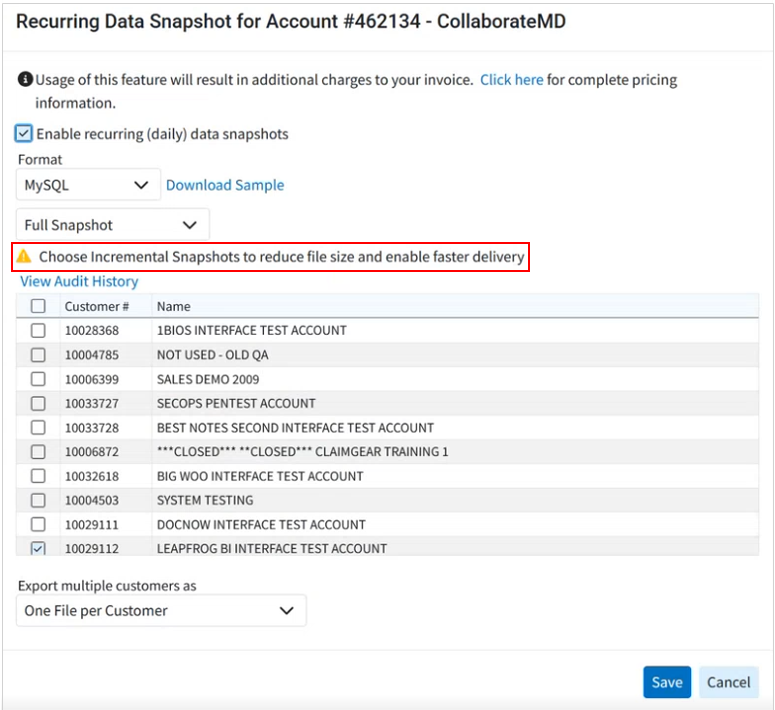
Task: Click the yellow warning triangle icon
Action: tap(24, 256)
